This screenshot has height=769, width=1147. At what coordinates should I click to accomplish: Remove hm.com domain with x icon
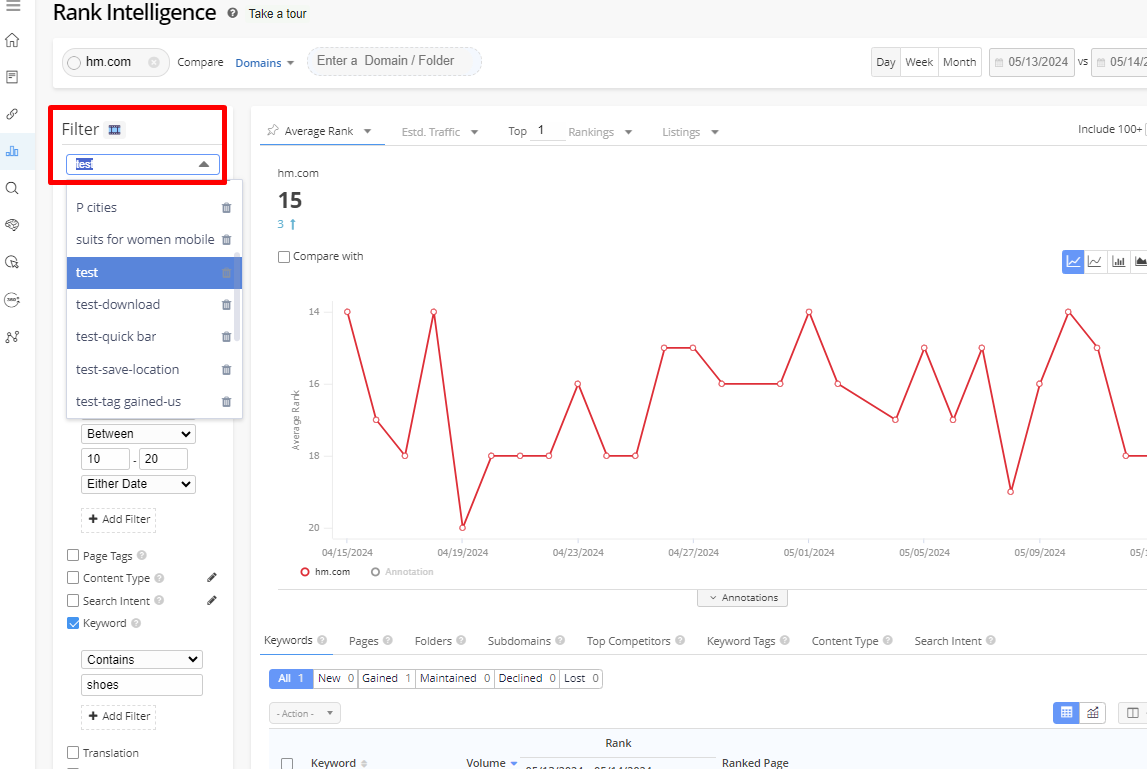click(154, 62)
